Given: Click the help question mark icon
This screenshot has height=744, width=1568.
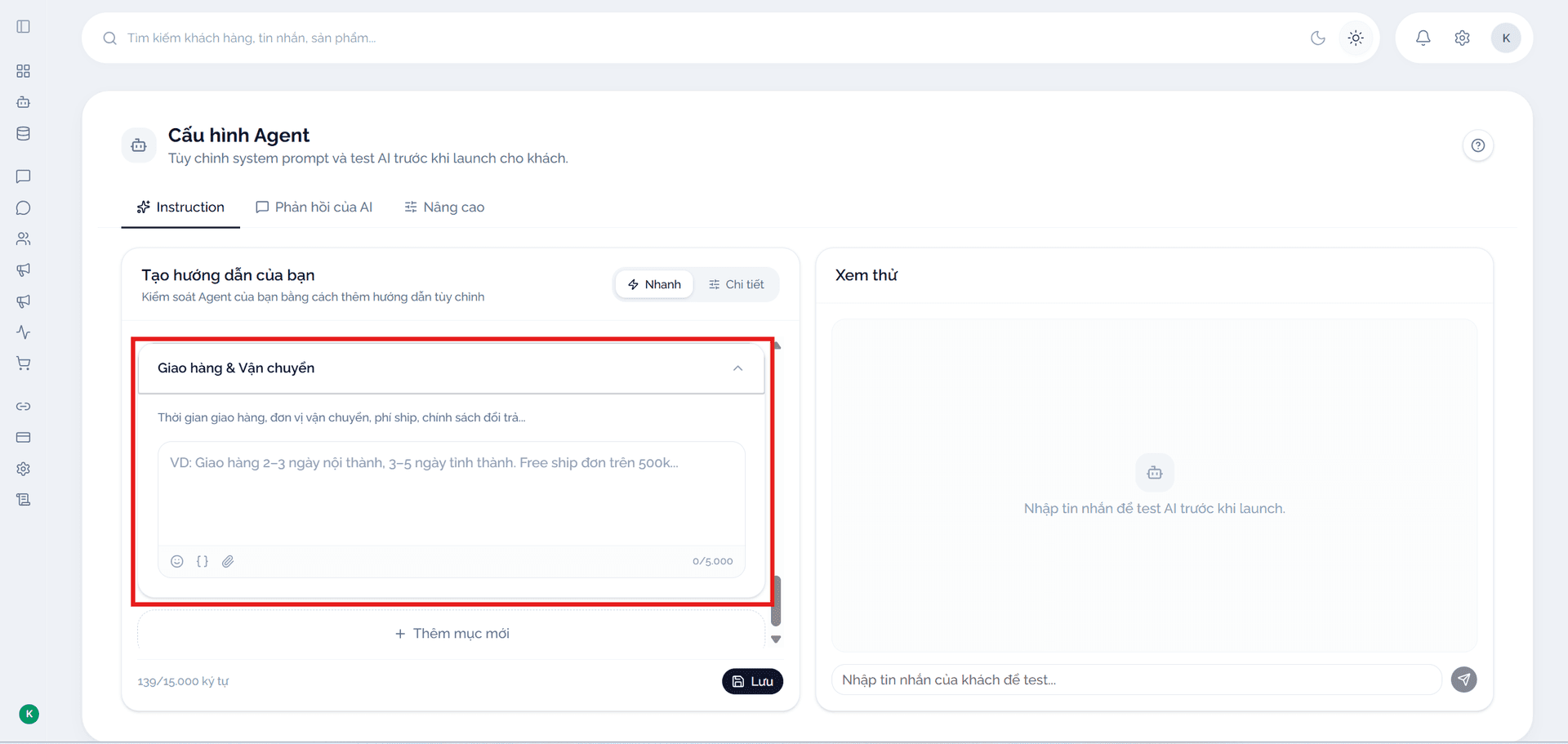Looking at the screenshot, I should click(1478, 145).
